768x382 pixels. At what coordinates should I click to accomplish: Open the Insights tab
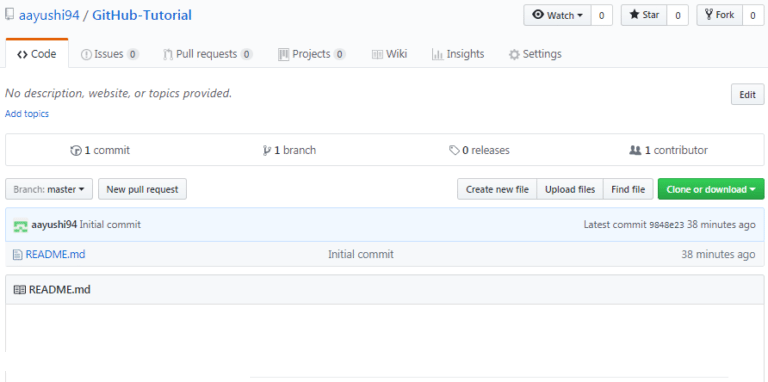coord(458,54)
